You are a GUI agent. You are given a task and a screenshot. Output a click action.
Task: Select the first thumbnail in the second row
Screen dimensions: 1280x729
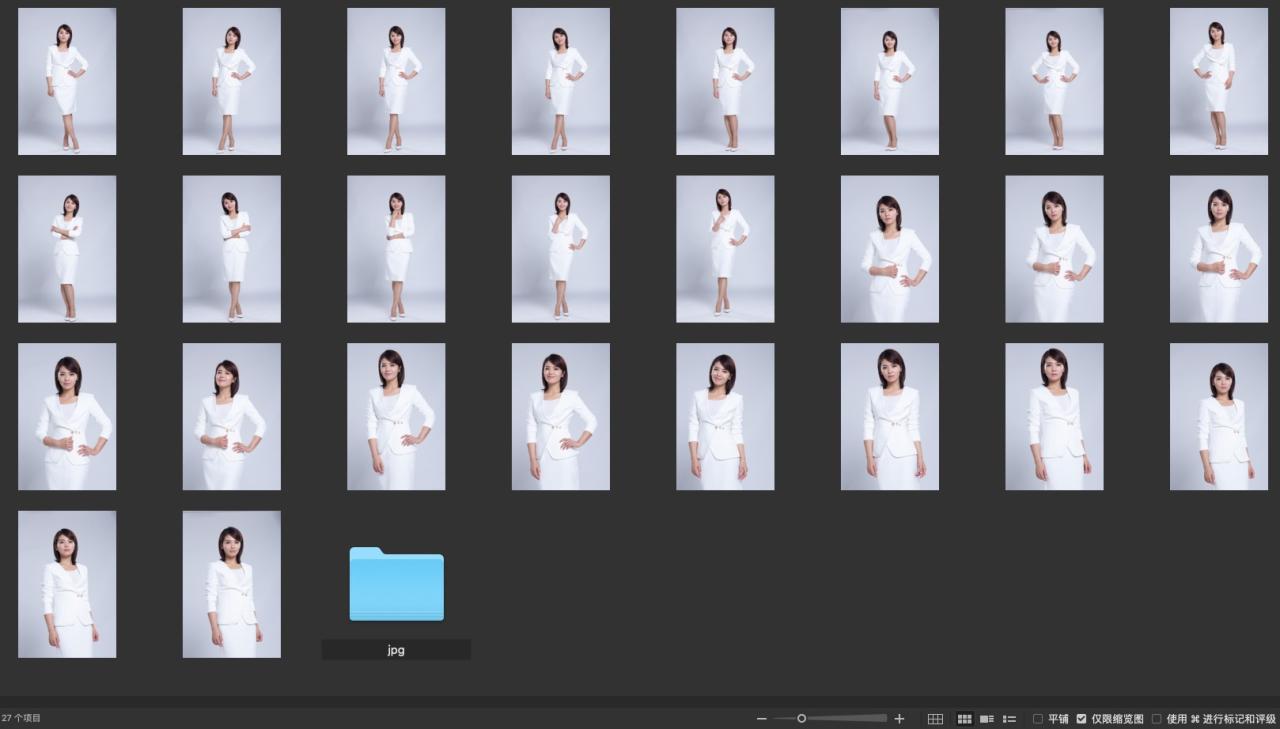67,249
